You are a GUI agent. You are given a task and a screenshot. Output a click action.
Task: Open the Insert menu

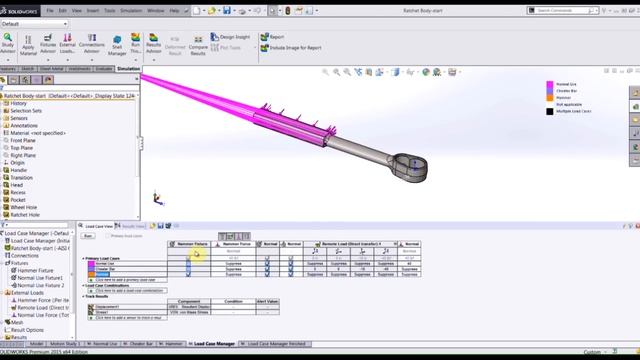[x=92, y=11]
